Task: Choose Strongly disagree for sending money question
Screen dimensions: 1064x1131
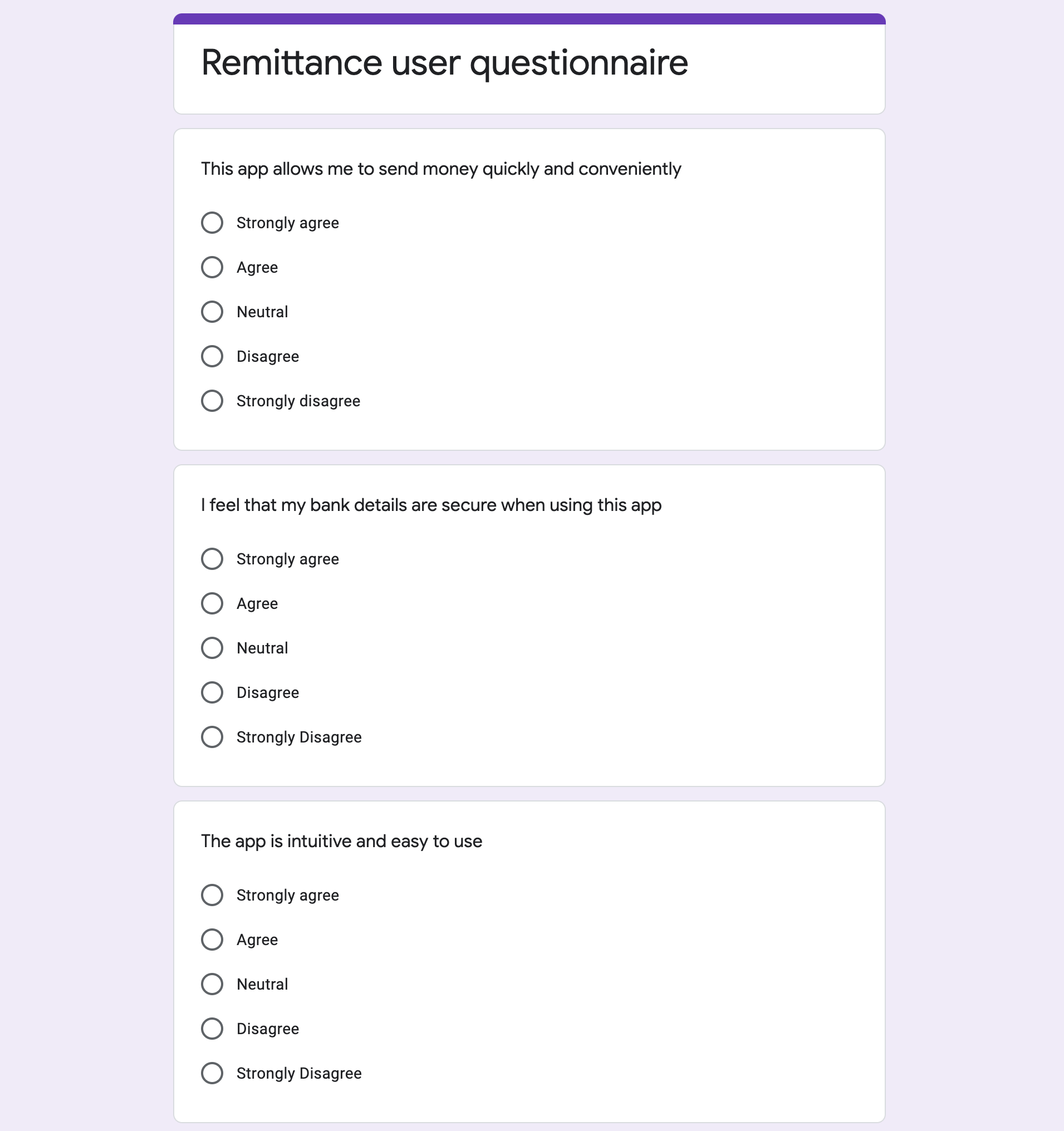Action: click(212, 401)
